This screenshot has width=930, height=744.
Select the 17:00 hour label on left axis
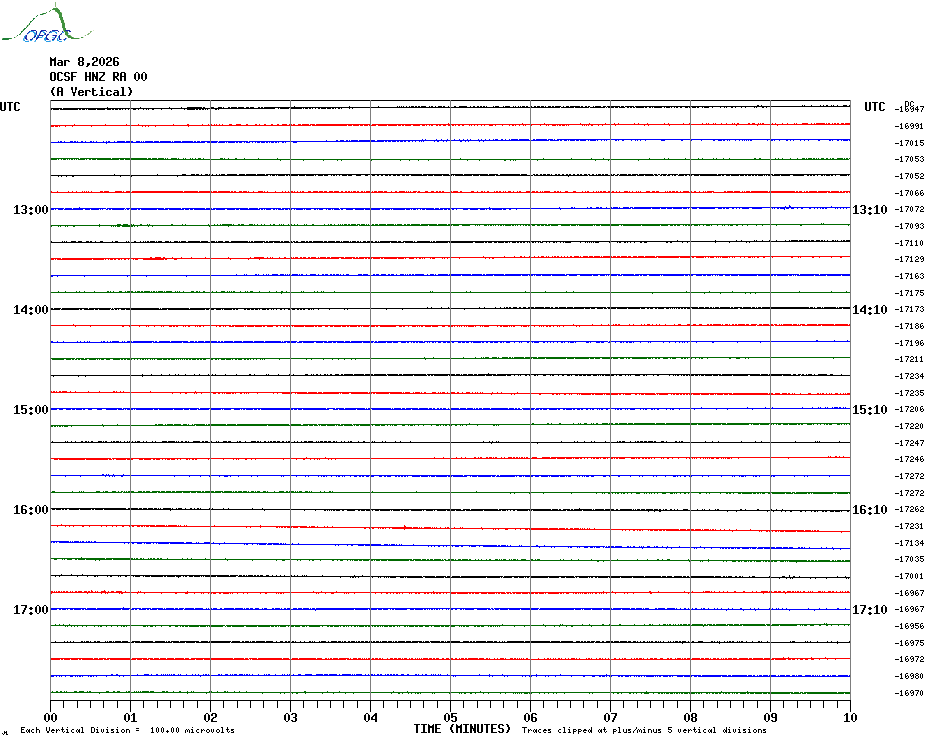pyautogui.click(x=30, y=610)
